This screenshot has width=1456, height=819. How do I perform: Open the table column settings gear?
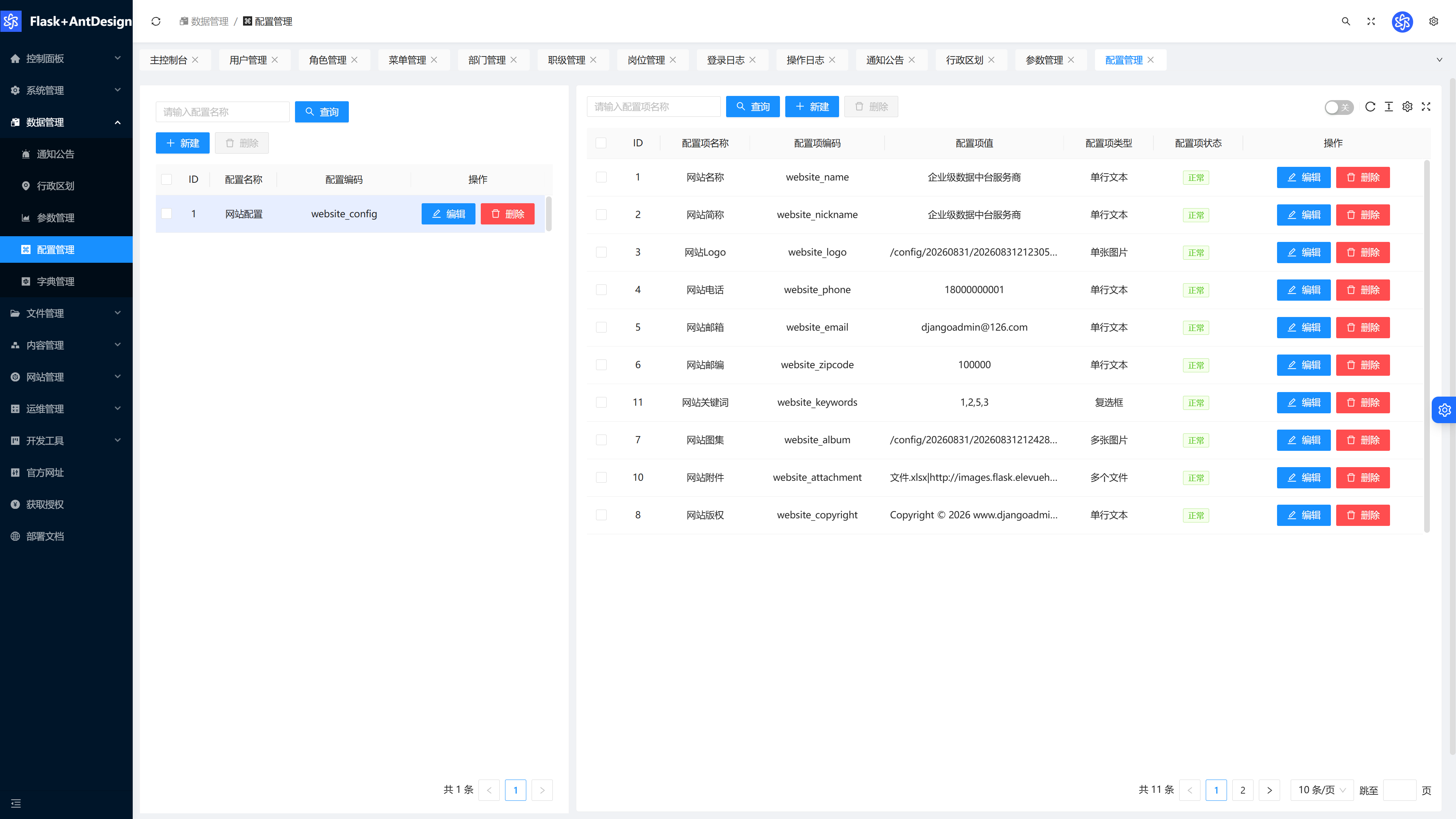(x=1407, y=107)
